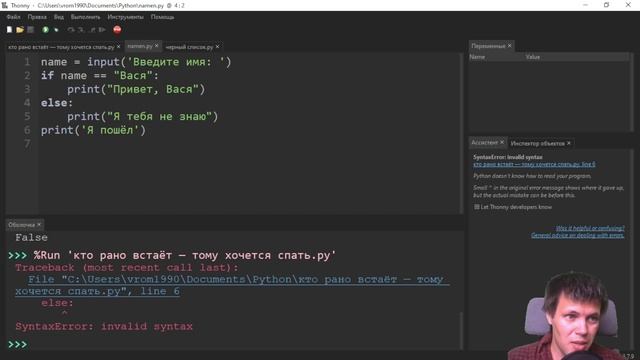Click 'General advice on dealing with errors' link
640x360 pixels.
pos(578,235)
